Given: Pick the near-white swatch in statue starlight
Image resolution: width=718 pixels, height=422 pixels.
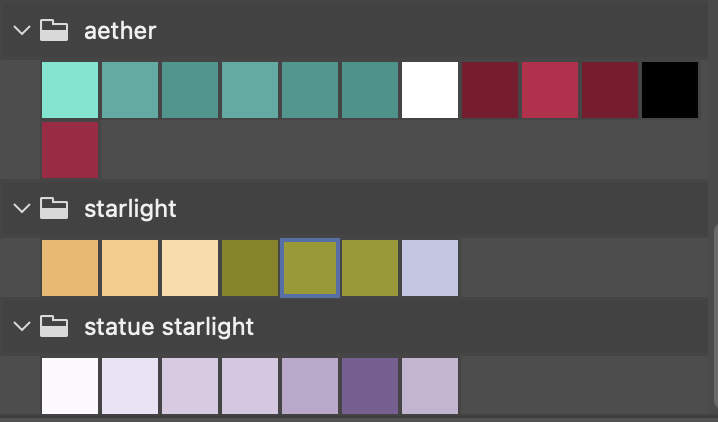Looking at the screenshot, I should coord(70,386).
